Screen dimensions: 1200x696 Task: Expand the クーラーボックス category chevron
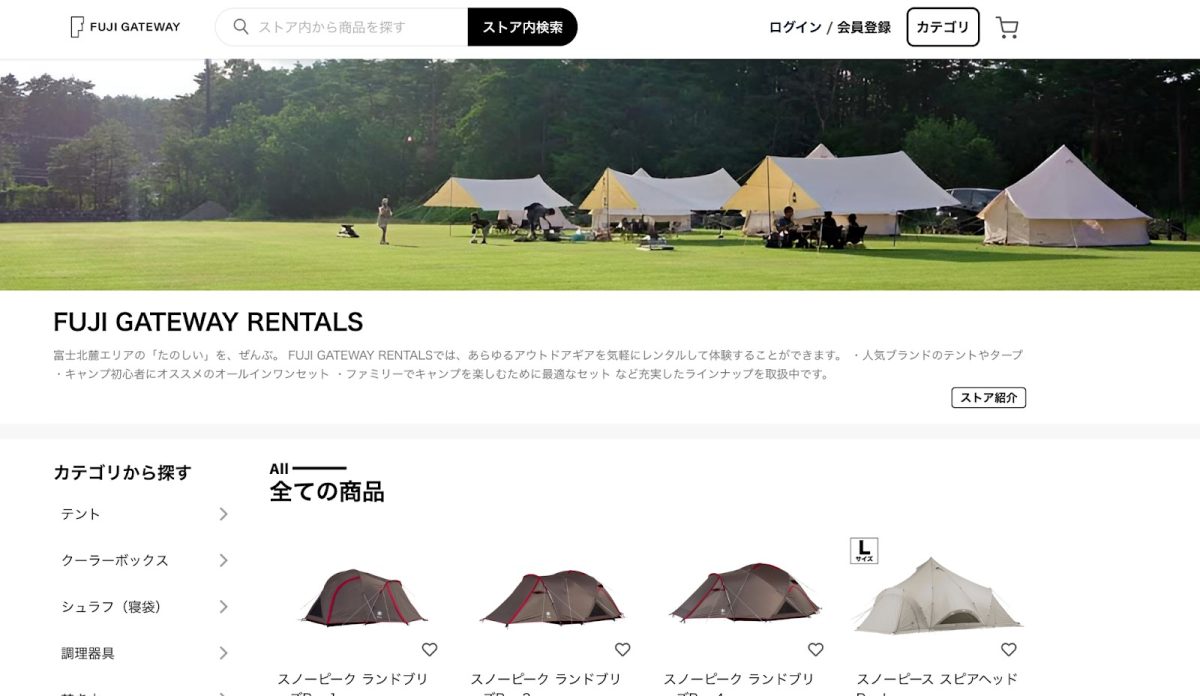click(223, 560)
